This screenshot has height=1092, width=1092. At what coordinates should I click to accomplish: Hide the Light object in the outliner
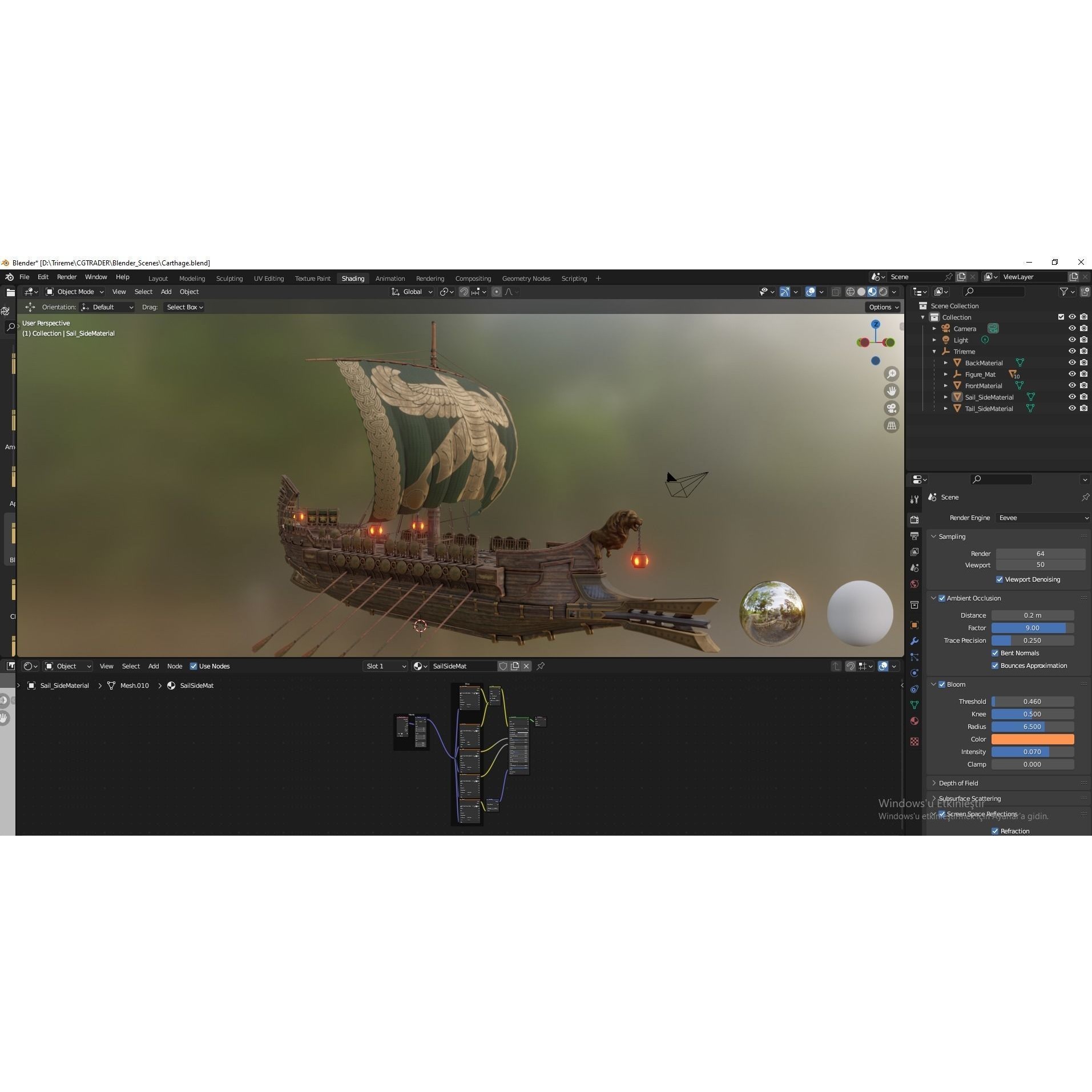pos(1072,340)
